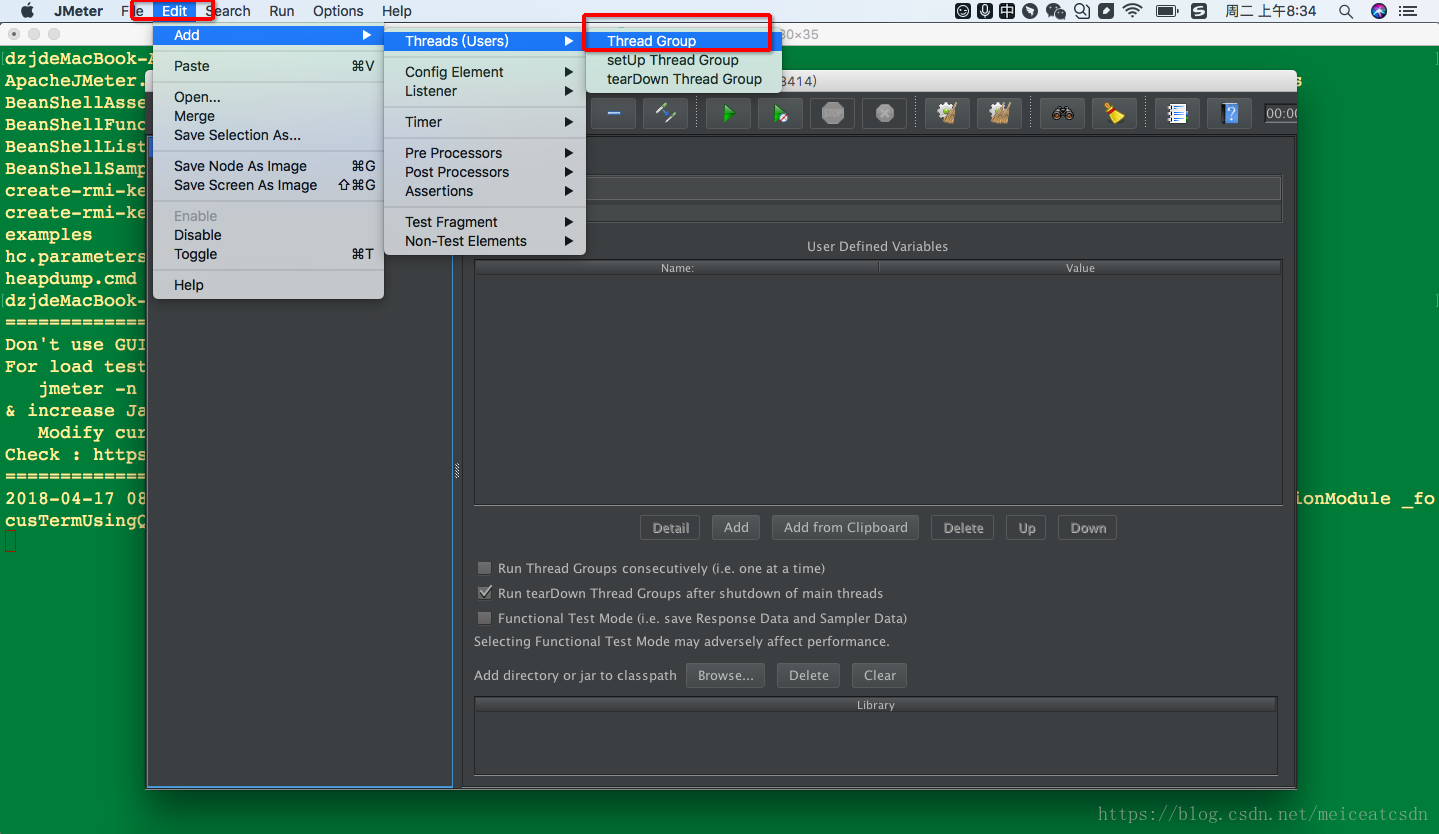Select Thread Group in the submenu
This screenshot has width=1439, height=834.
click(684, 41)
